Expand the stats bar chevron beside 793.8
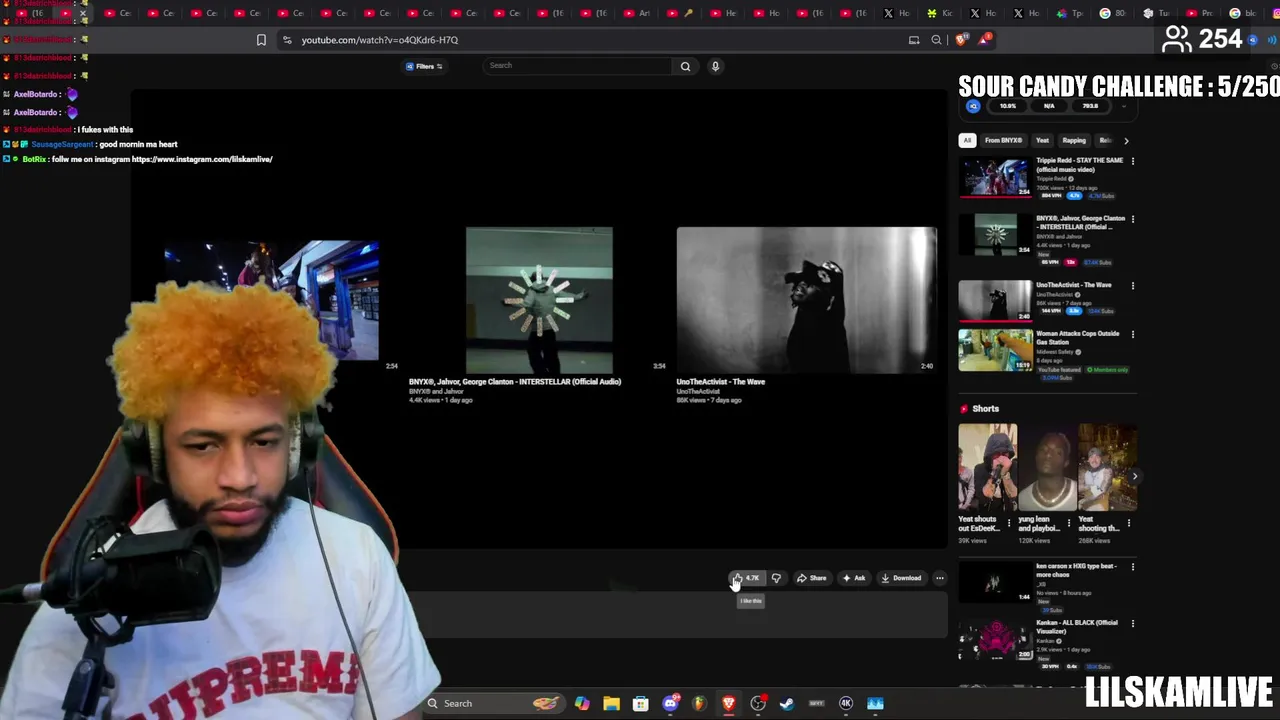 point(1123,106)
